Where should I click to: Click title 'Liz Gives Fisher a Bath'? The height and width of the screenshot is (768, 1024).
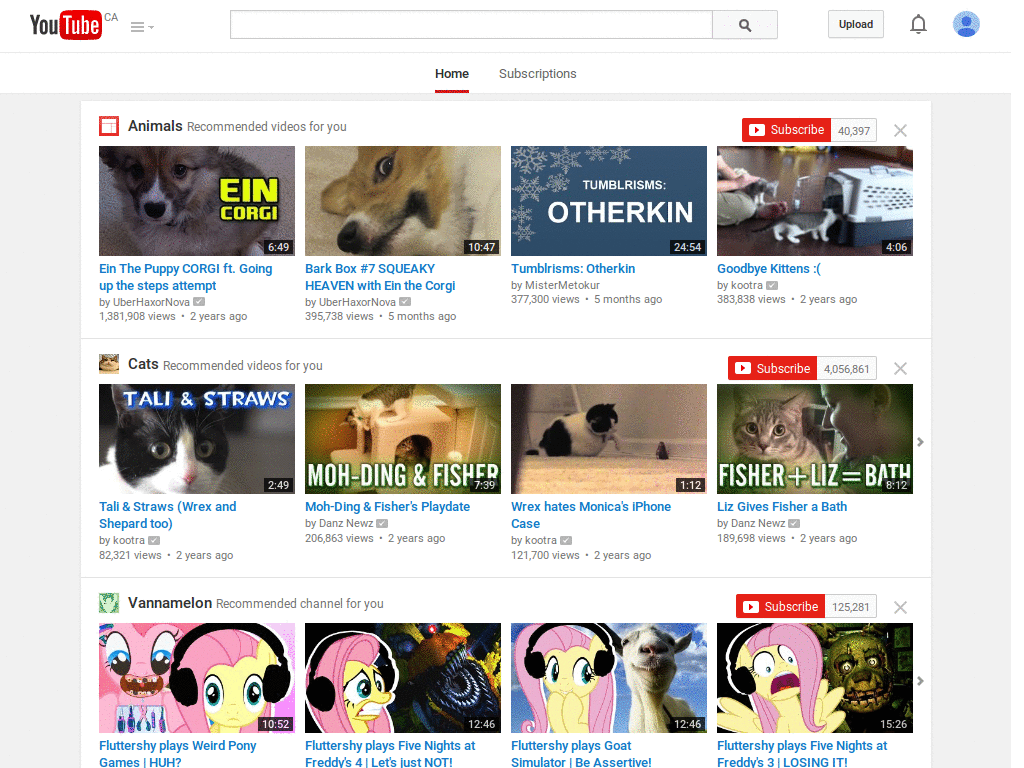782,506
